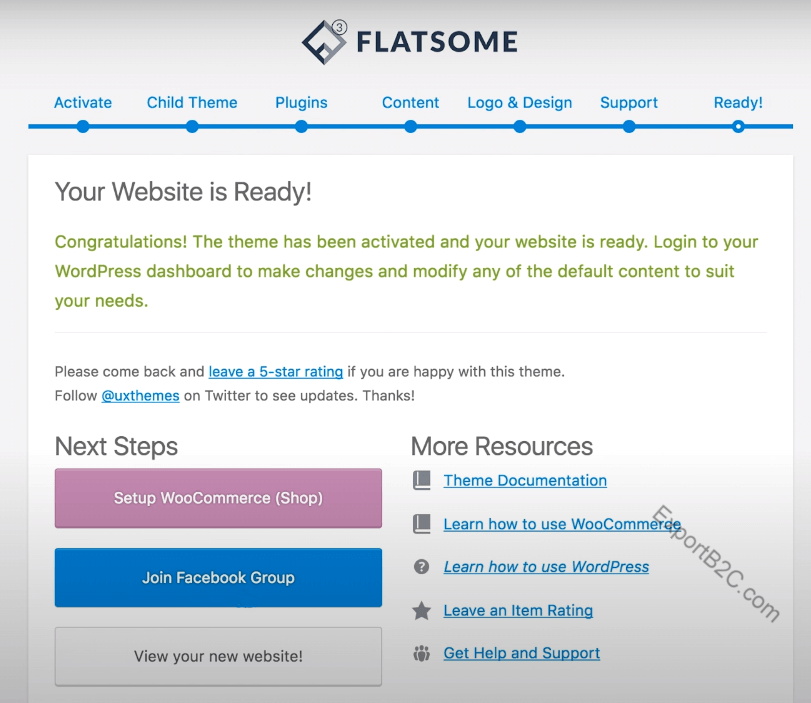Go to the Activate step
Image resolution: width=811 pixels, height=703 pixels.
tap(83, 103)
